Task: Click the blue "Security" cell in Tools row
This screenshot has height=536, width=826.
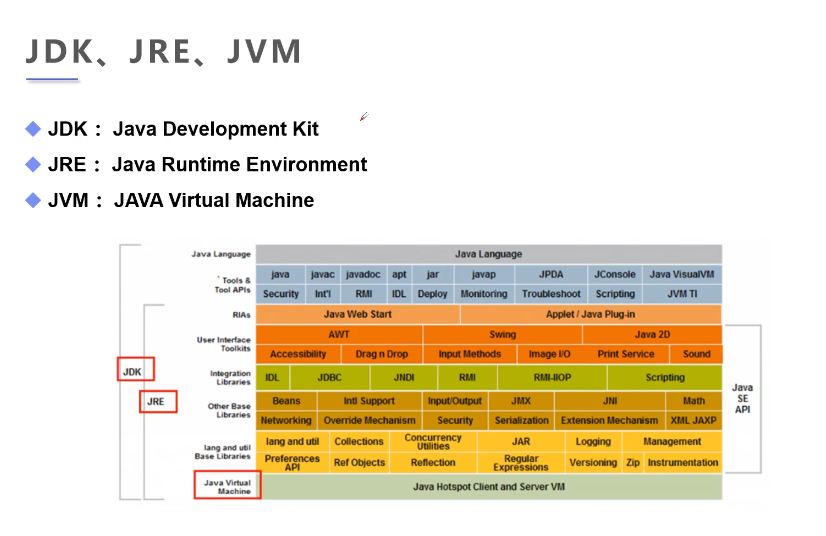Action: (x=281, y=294)
